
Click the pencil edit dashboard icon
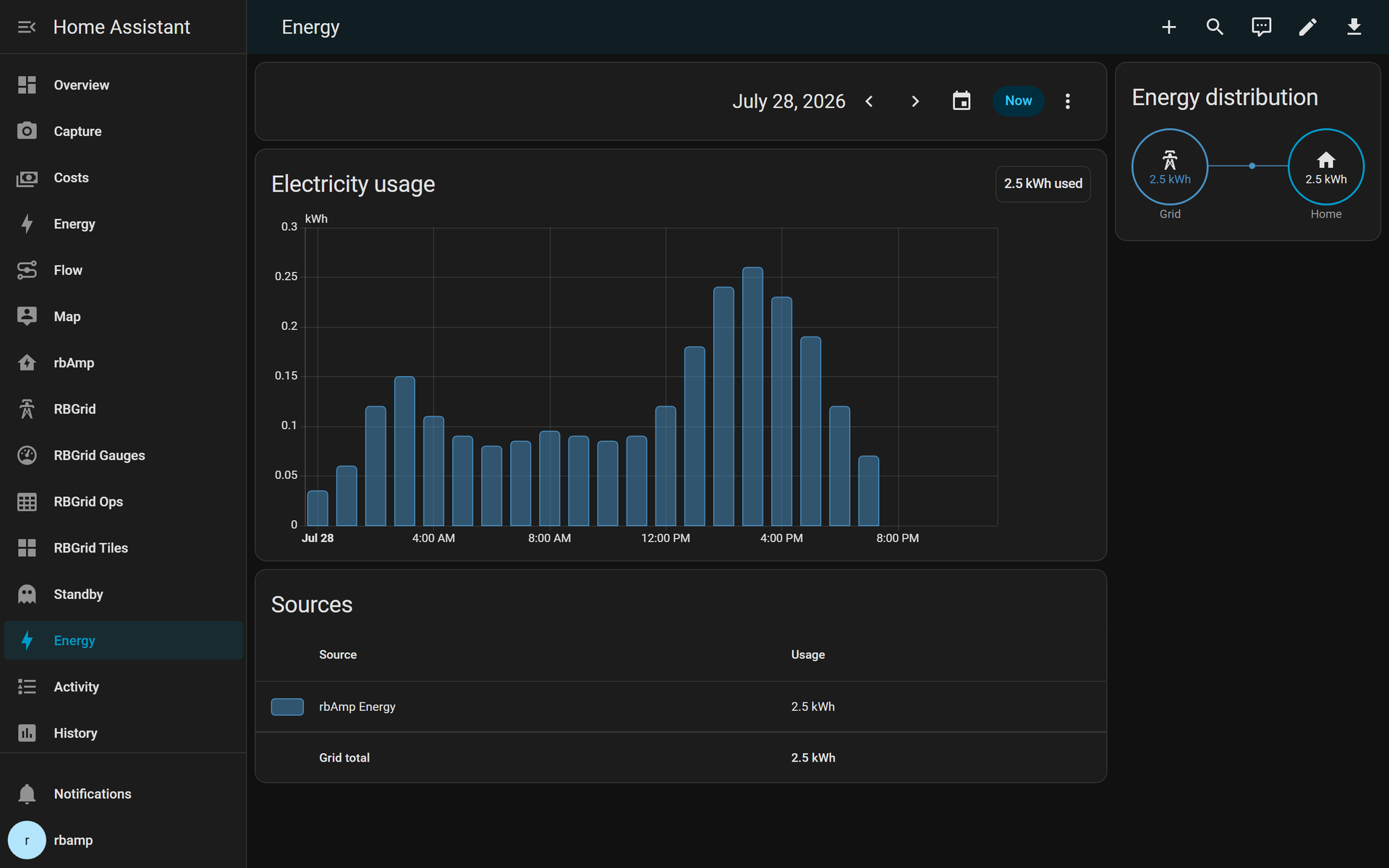pos(1308,27)
